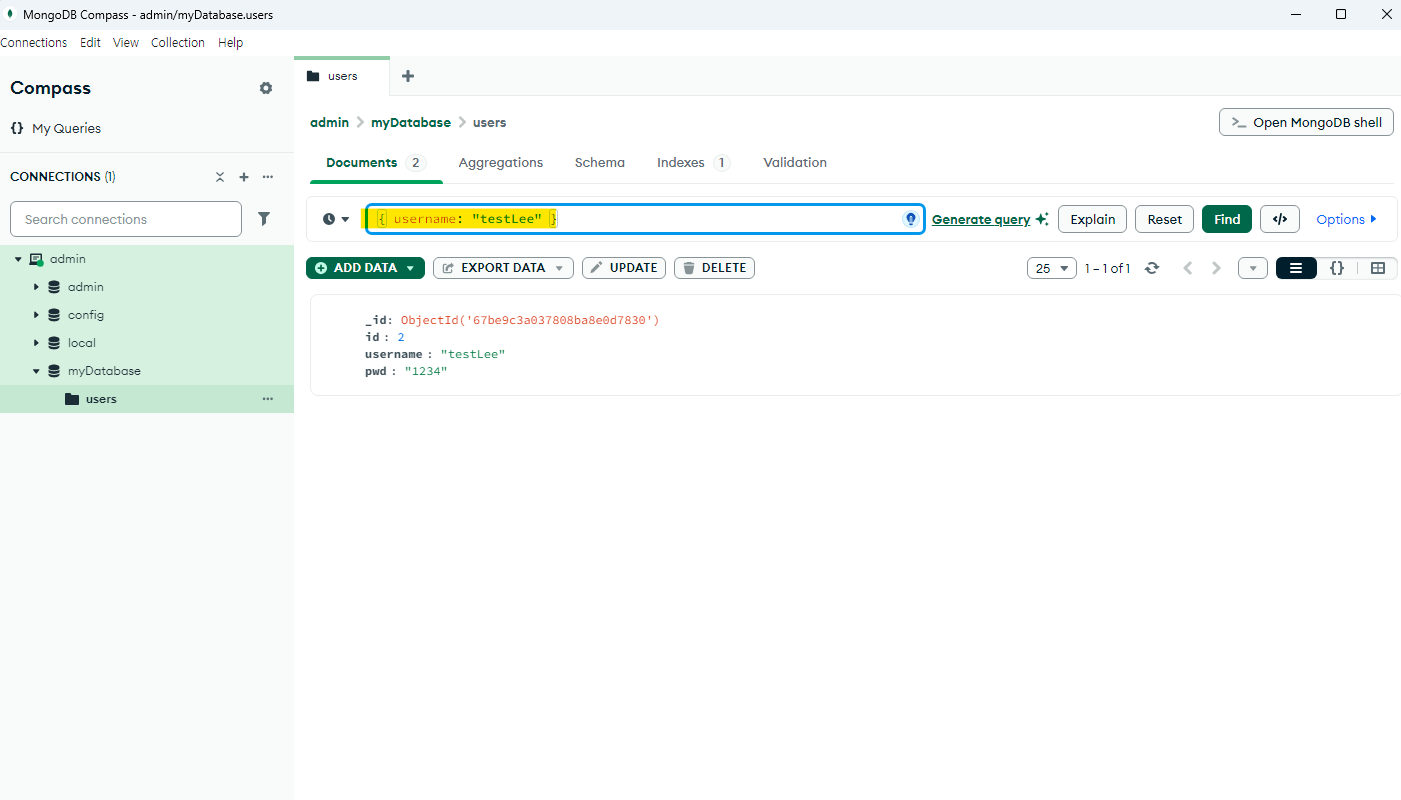Open connections options ellipsis menu

pyautogui.click(x=268, y=177)
